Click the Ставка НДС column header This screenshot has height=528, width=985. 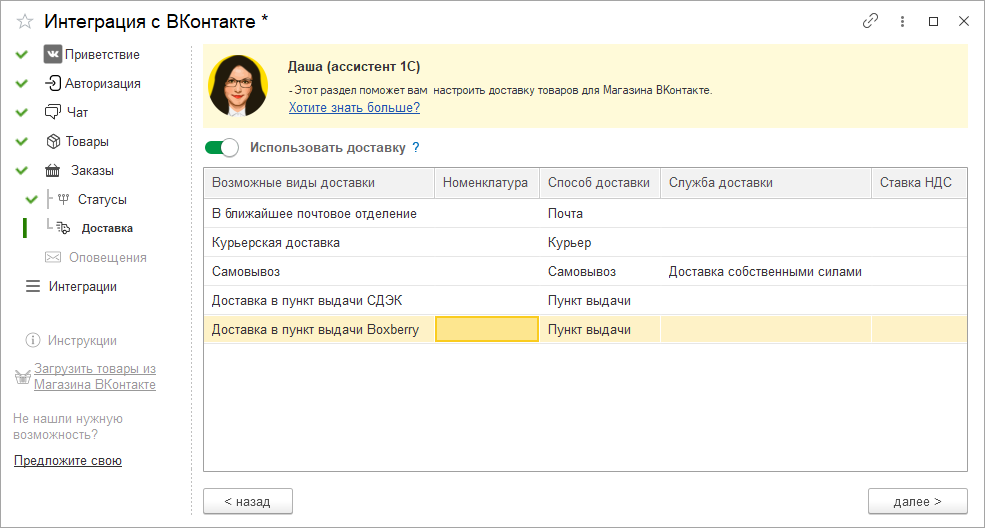(x=919, y=183)
